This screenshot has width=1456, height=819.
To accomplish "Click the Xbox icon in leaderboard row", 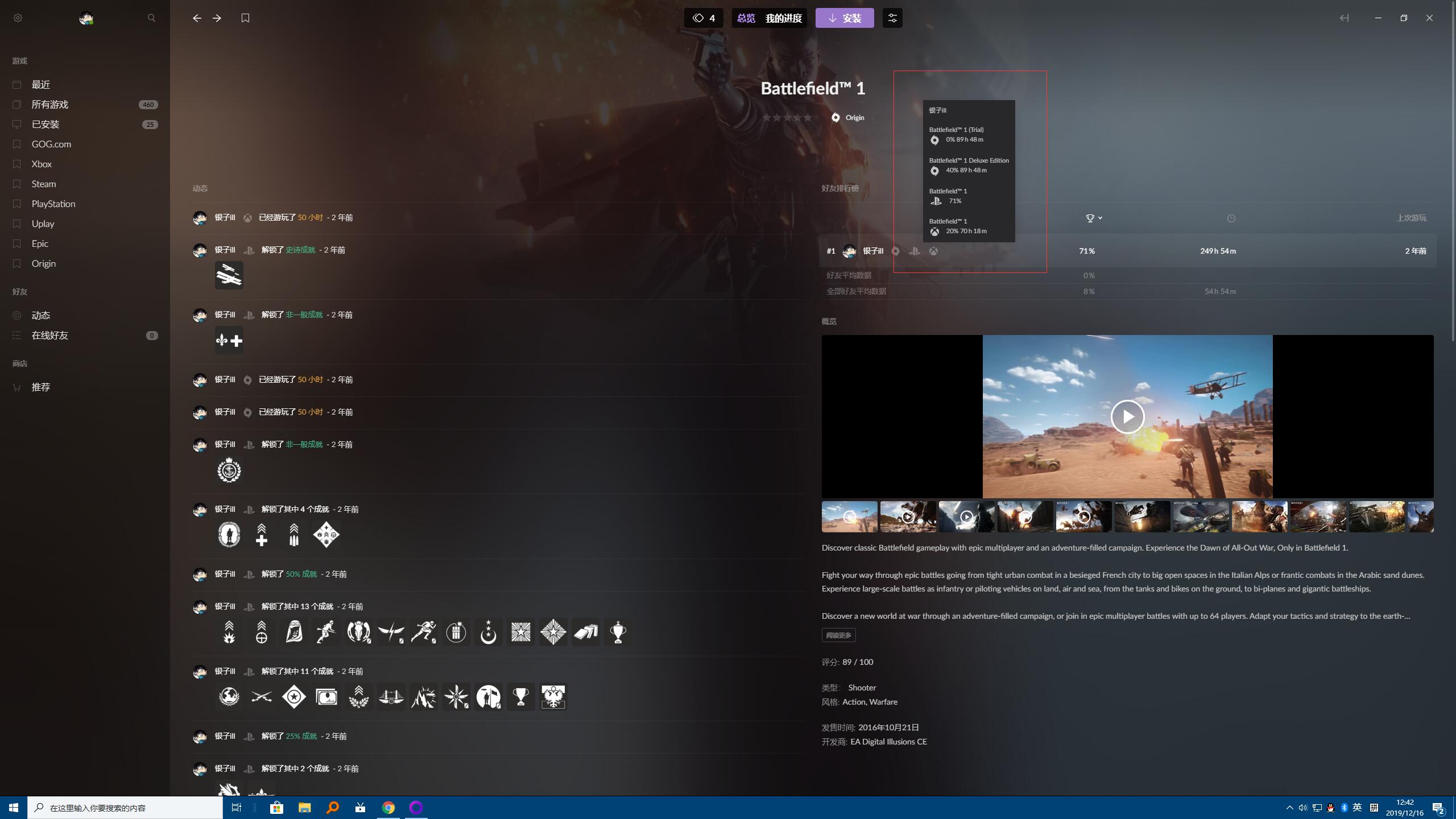I will point(933,251).
